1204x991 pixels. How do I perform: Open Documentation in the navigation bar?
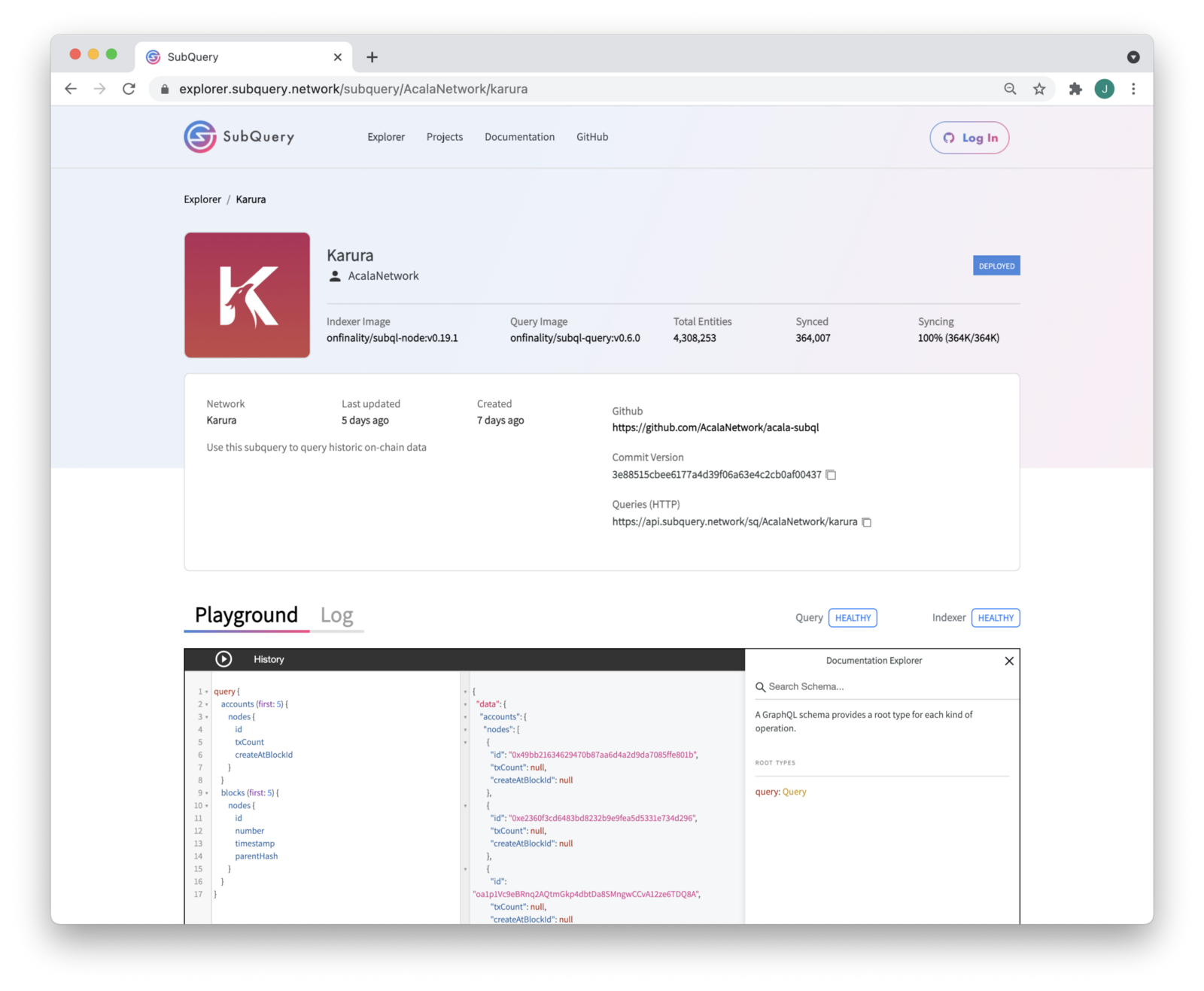coord(519,137)
